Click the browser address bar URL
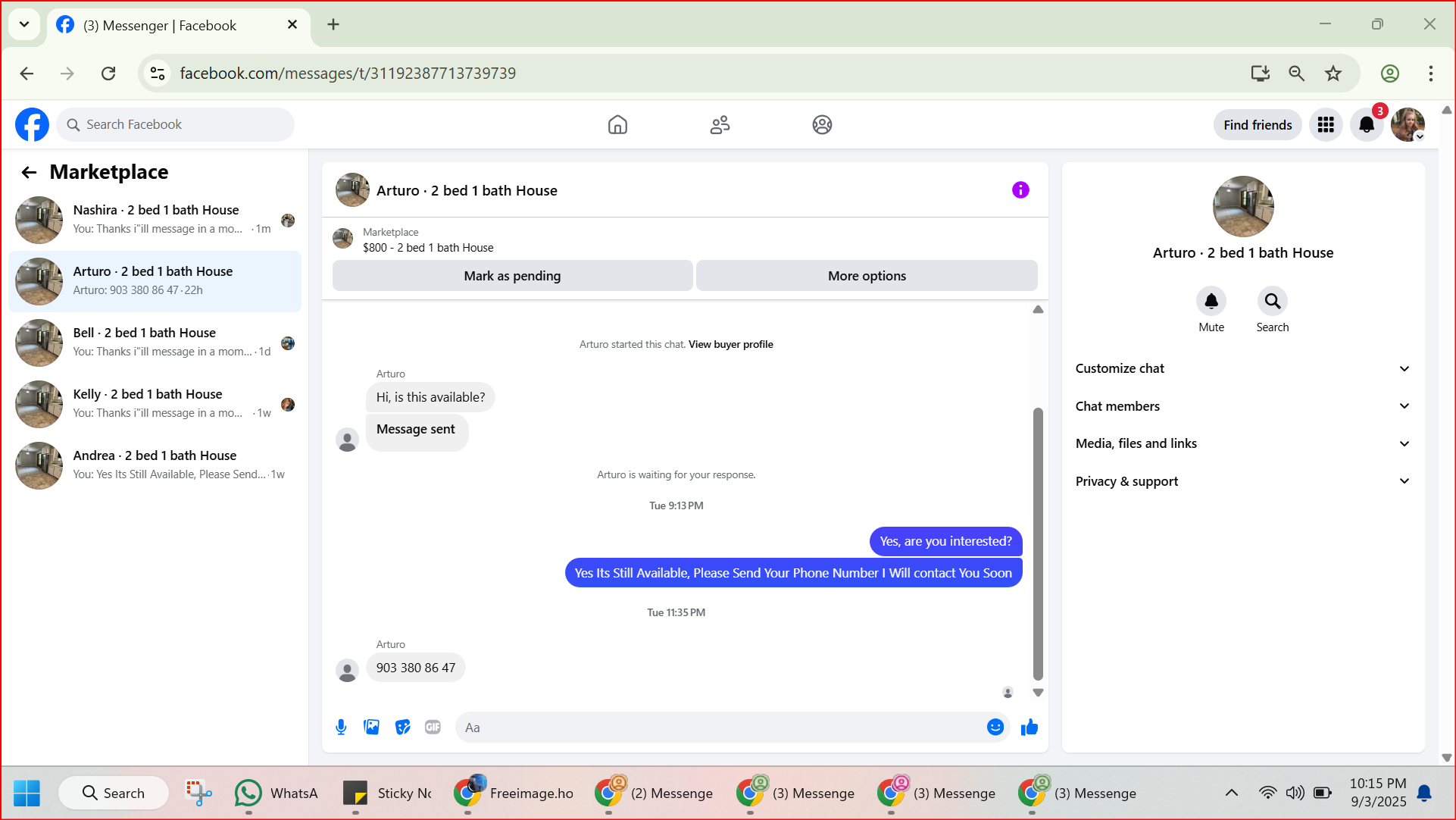 pos(348,74)
